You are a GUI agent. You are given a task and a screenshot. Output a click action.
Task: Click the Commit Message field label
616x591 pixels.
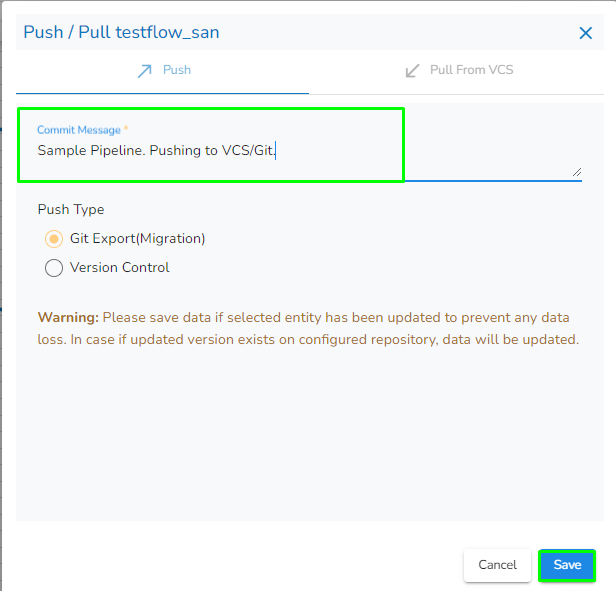pos(79,130)
